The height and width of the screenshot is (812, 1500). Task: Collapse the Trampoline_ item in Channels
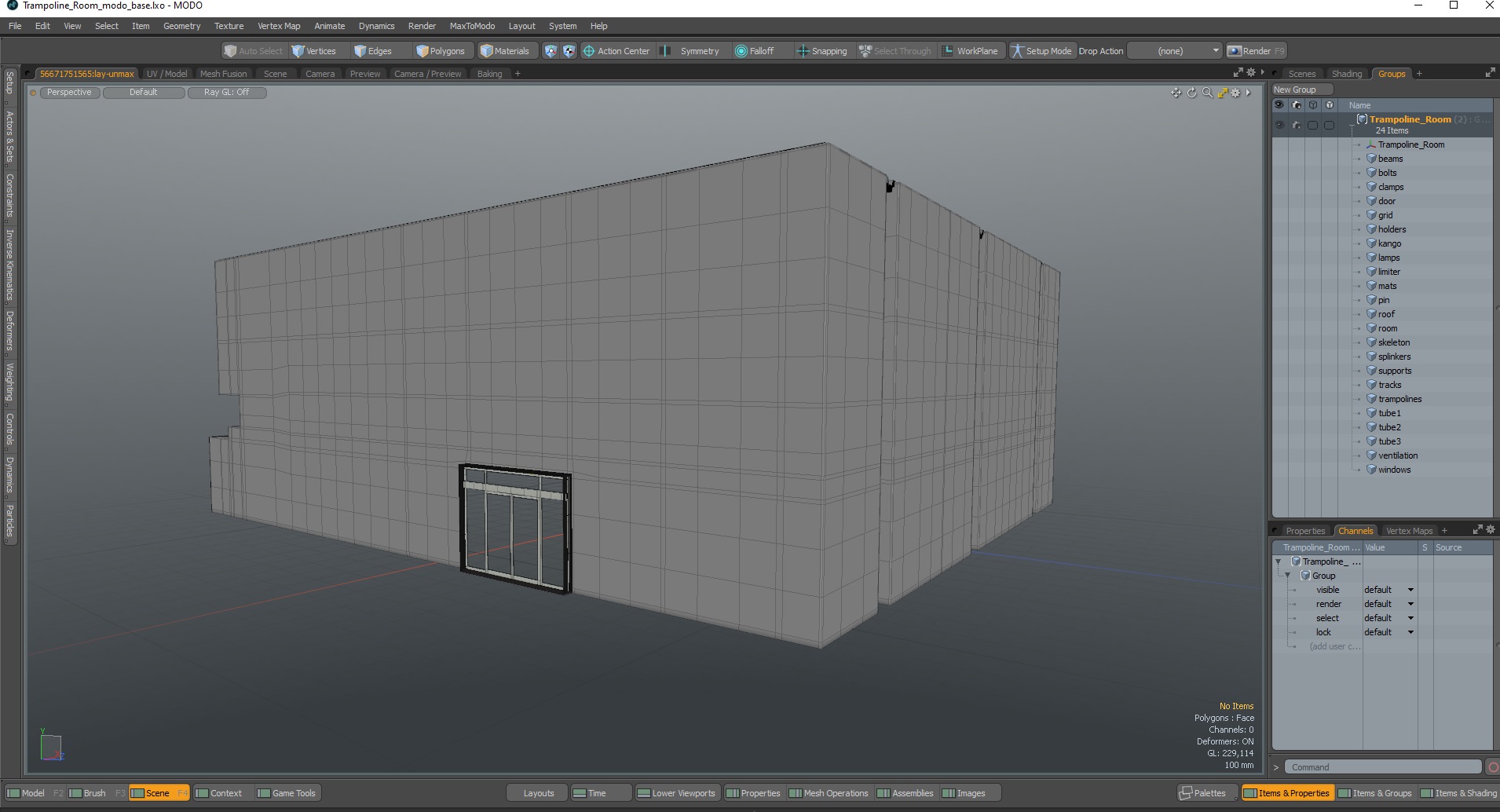tap(1279, 561)
